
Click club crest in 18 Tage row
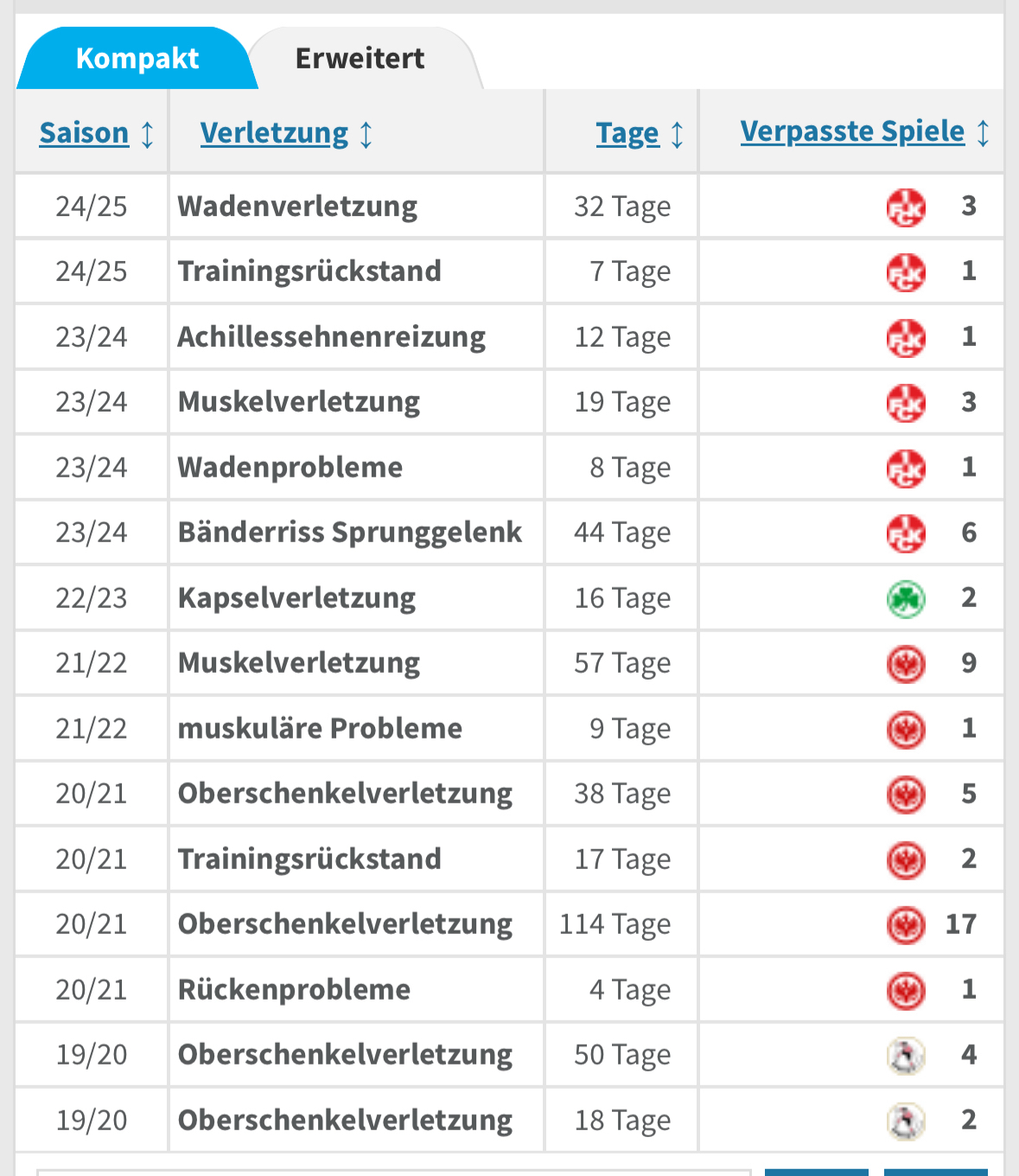coord(906,1121)
